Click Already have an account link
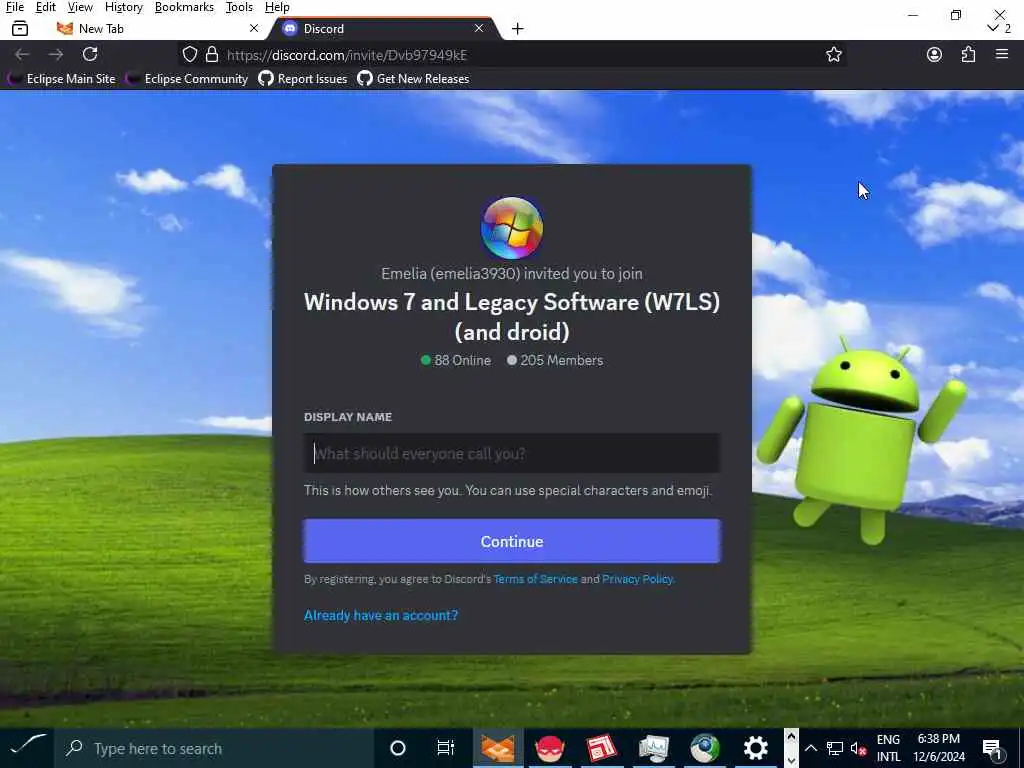Screen dimensions: 1024x768 coord(381,615)
